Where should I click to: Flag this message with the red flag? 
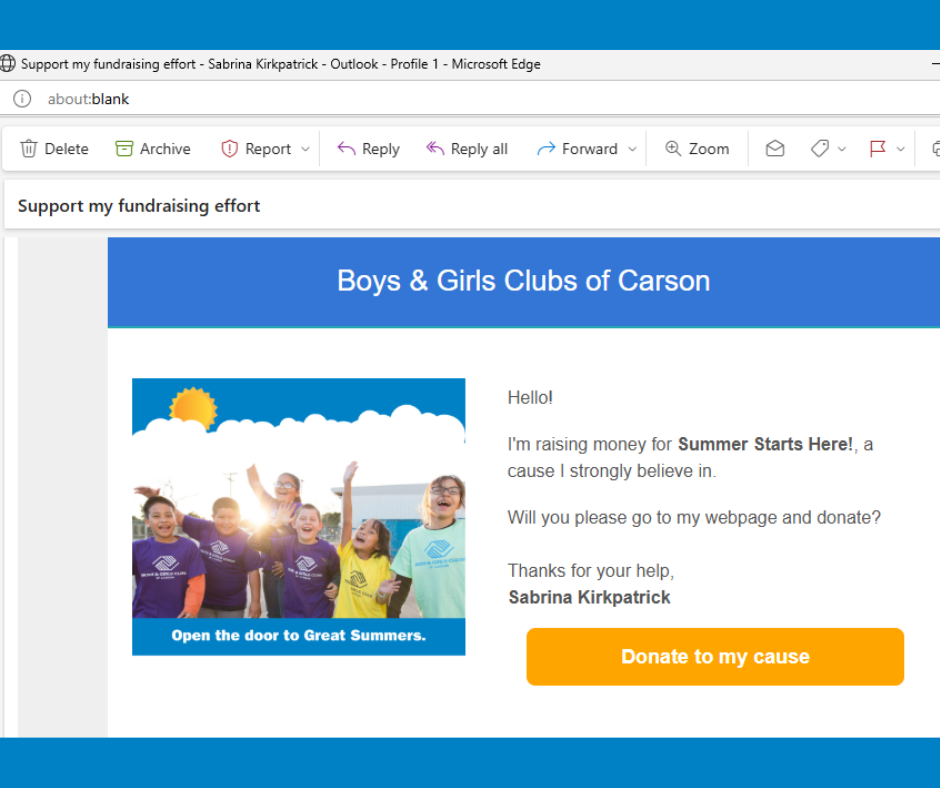877,148
